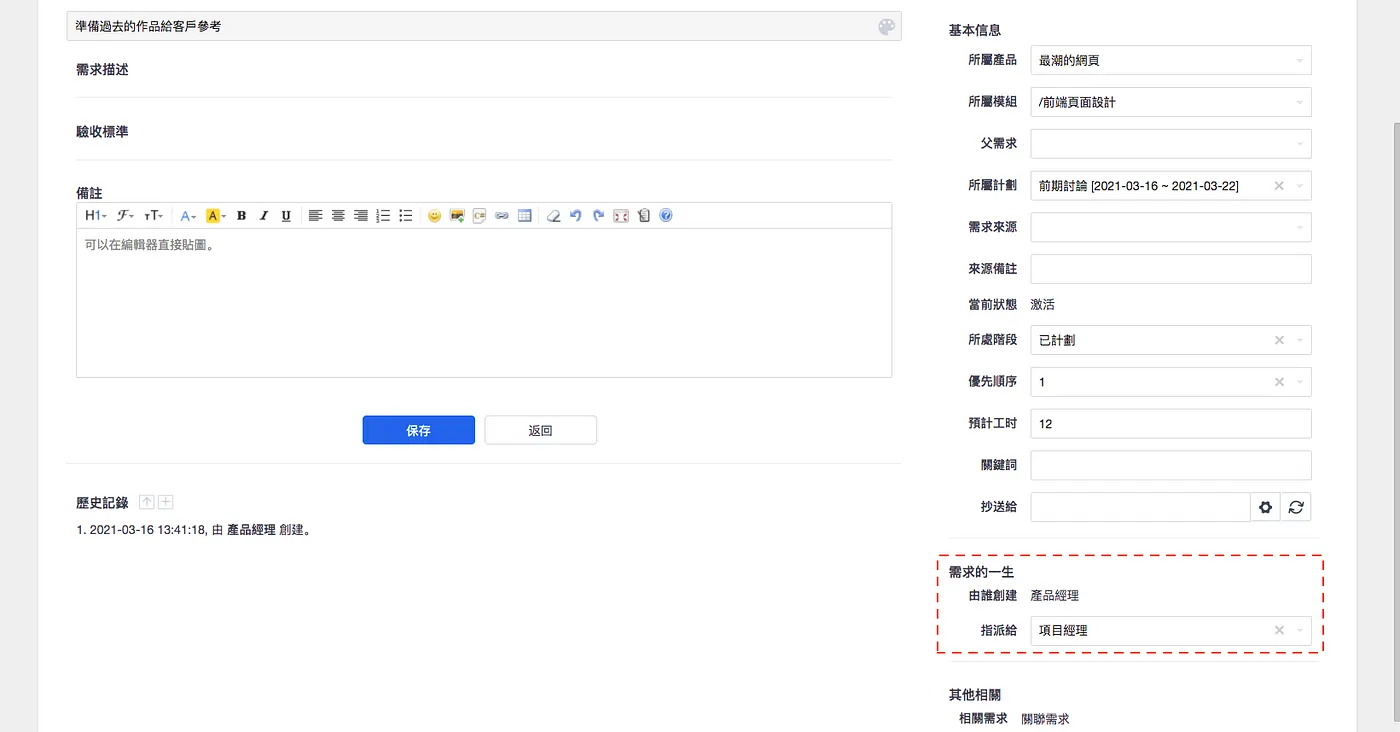Toggle bold formatting
Viewport: 1400px width, 732px height.
pyautogui.click(x=242, y=215)
